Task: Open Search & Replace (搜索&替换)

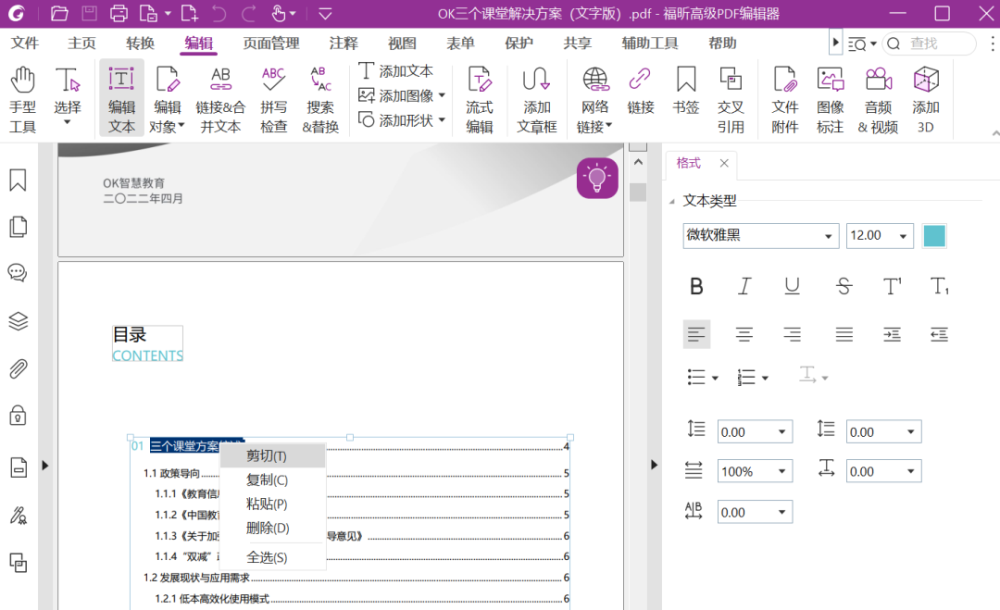Action: pyautogui.click(x=320, y=99)
